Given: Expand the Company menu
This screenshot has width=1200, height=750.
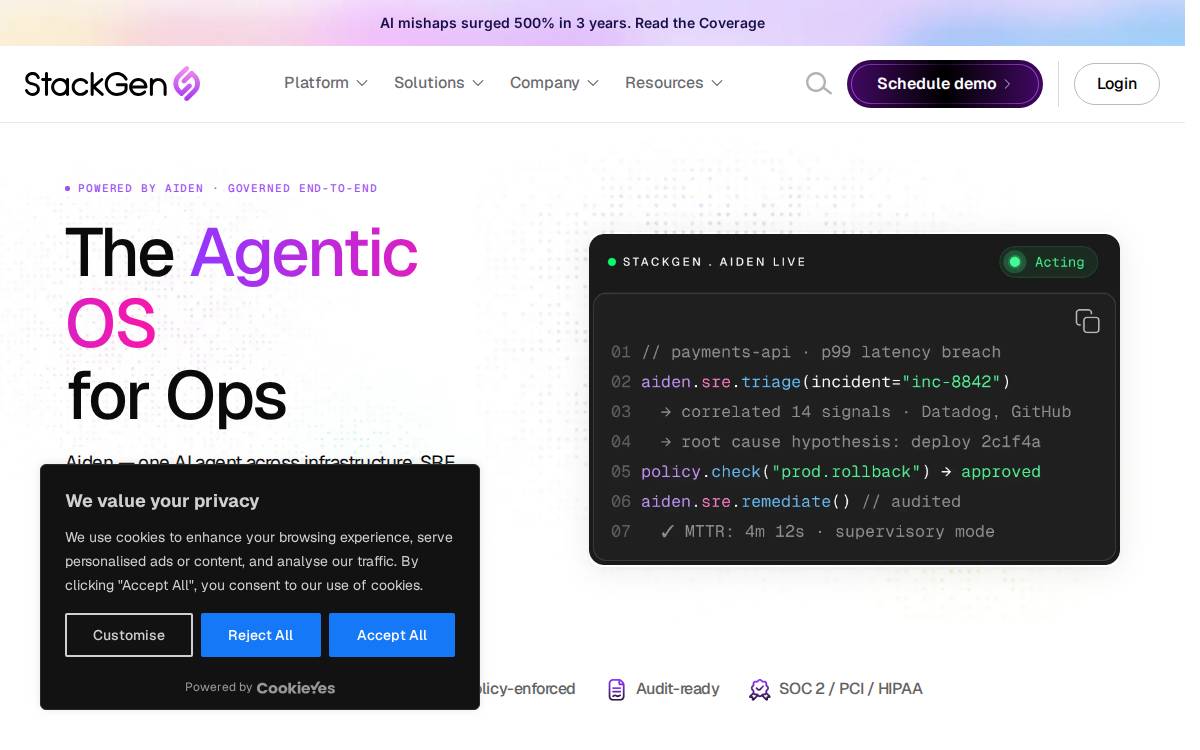Looking at the screenshot, I should (x=554, y=83).
